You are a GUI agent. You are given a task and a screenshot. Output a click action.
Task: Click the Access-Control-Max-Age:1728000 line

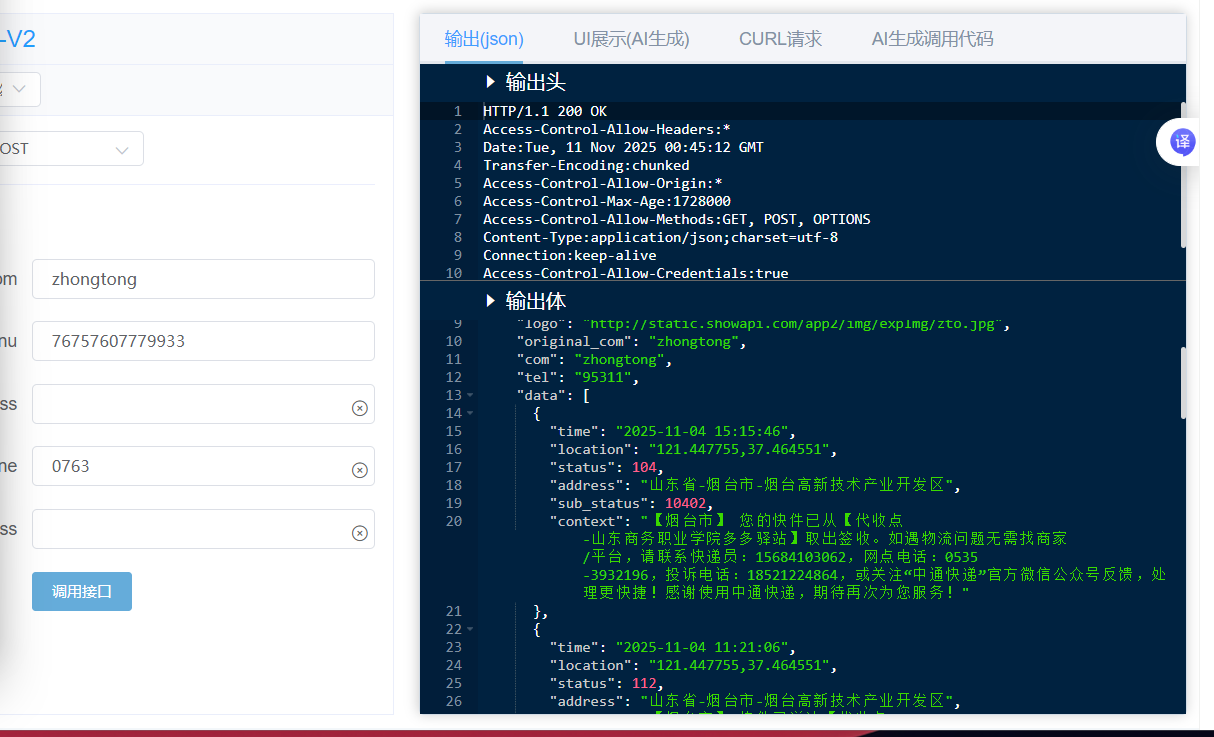(607, 201)
